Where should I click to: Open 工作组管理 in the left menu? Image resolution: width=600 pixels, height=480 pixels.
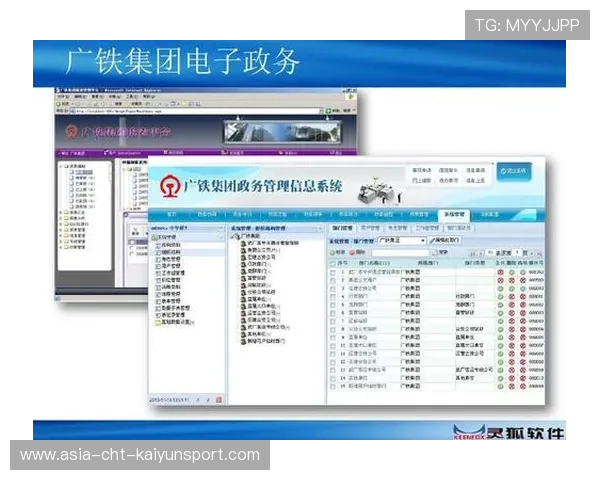tap(171, 273)
